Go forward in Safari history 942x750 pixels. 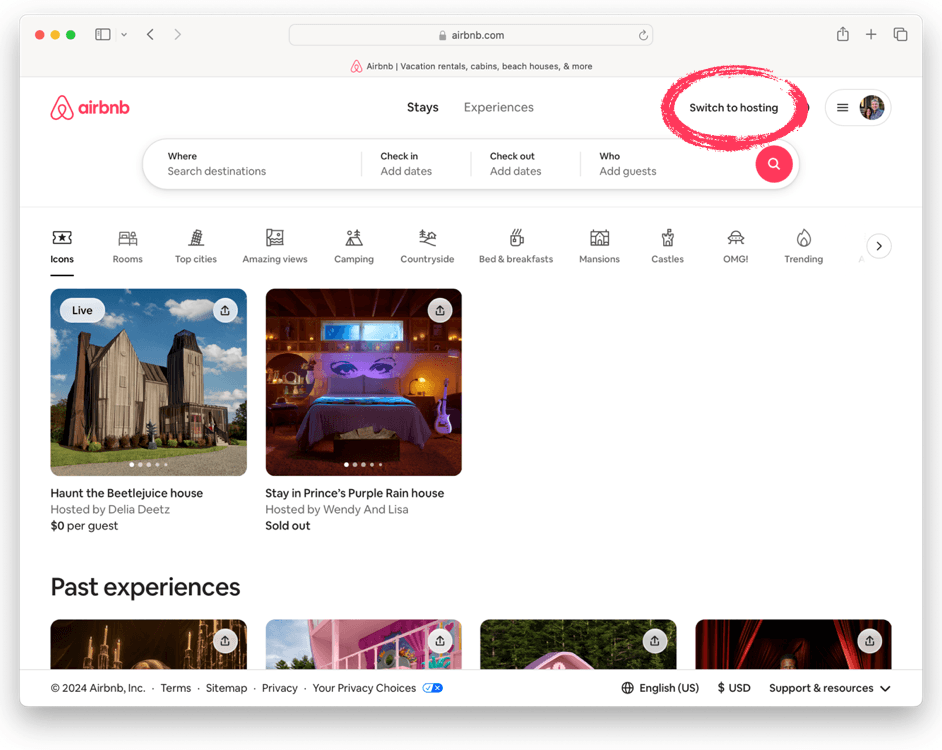pyautogui.click(x=177, y=34)
